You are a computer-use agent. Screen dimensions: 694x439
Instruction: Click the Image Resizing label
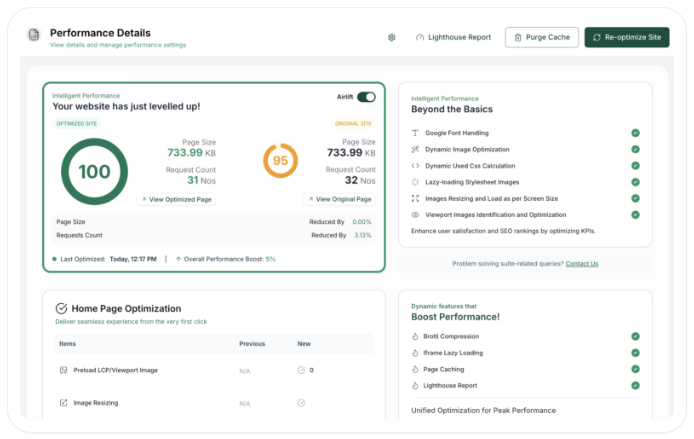96,403
